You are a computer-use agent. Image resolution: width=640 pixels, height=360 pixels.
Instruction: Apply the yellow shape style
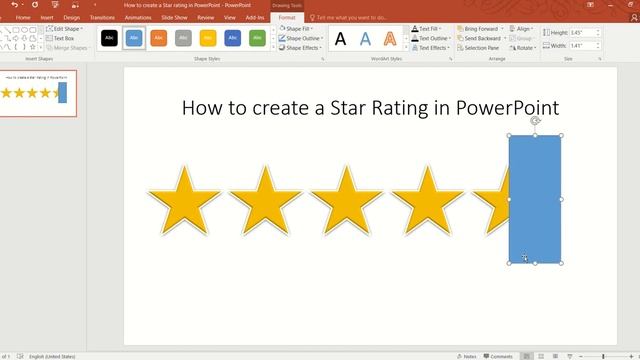point(208,38)
